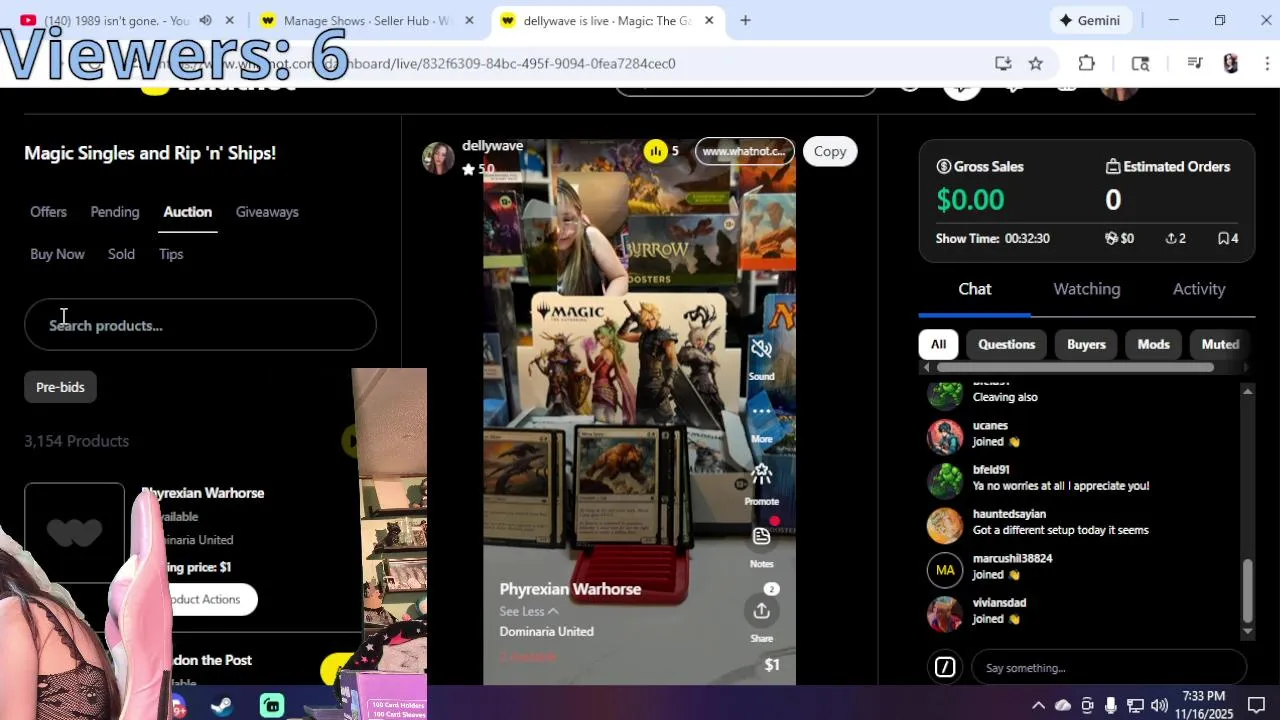The height and width of the screenshot is (720, 1280).
Task: Open the Windows notification center
Action: [1256, 705]
